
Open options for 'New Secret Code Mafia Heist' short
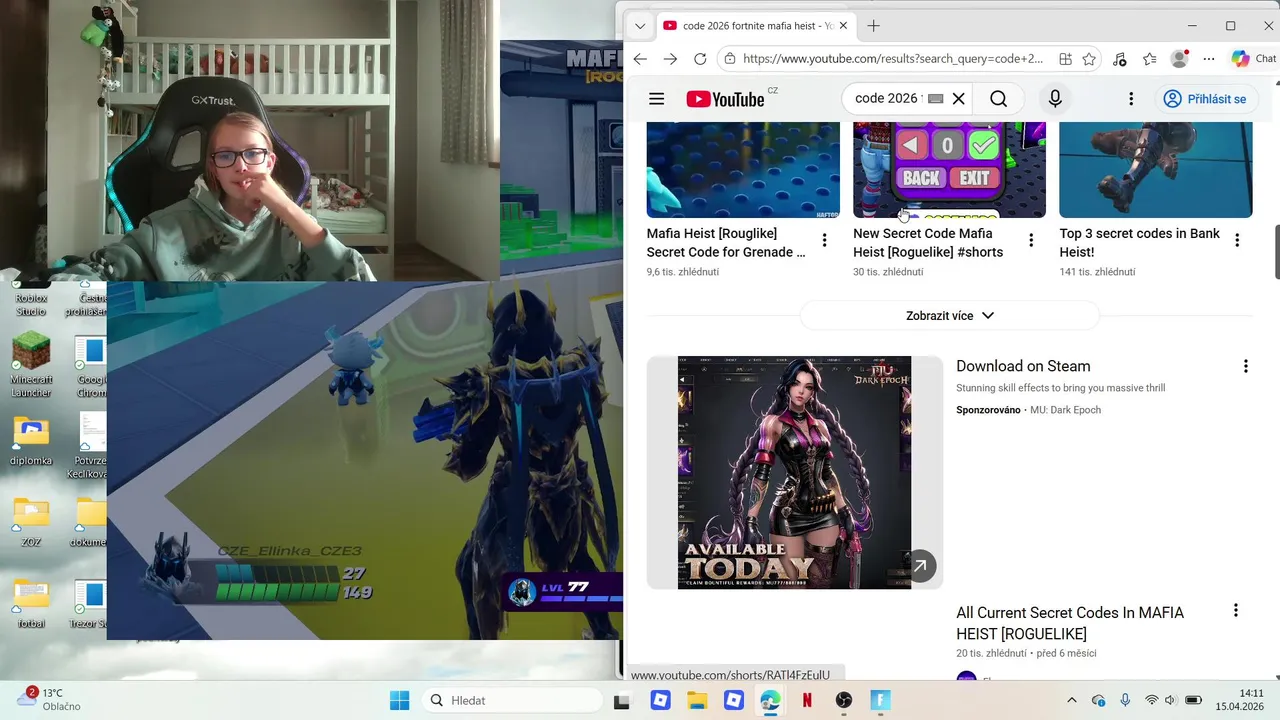1031,240
